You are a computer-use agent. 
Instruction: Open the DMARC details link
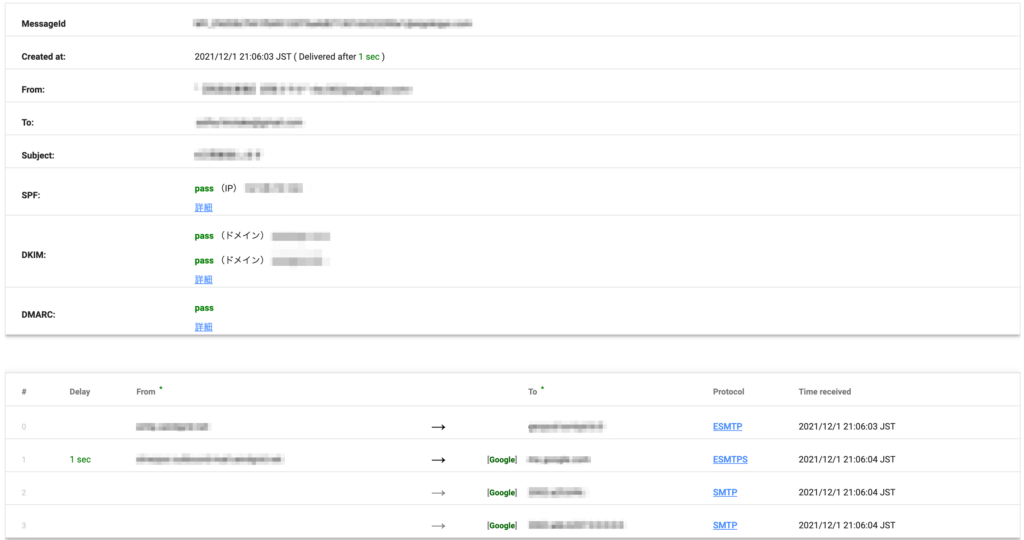[203, 327]
